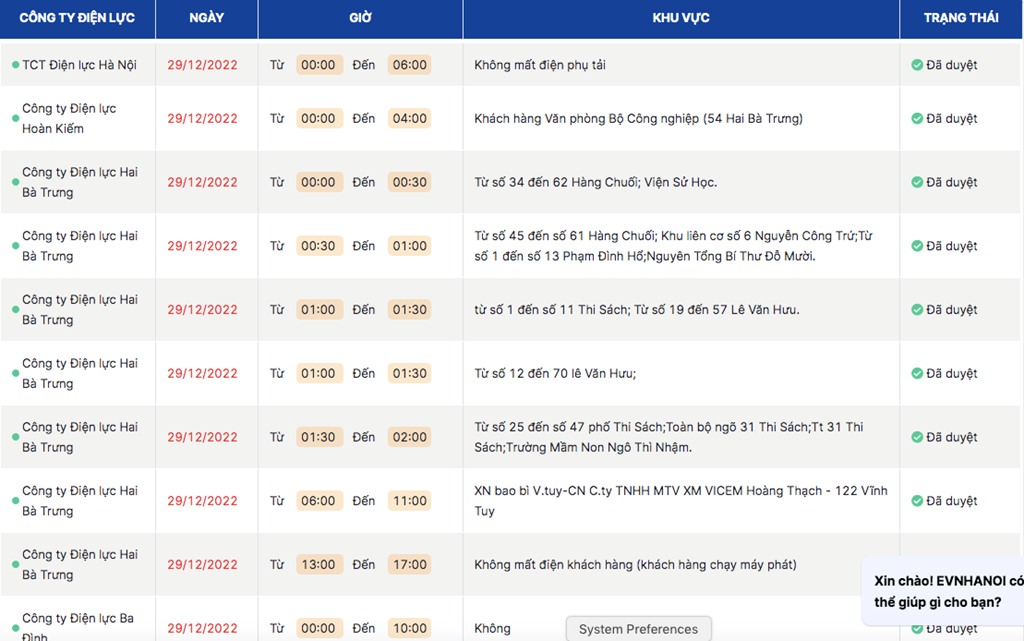
Task: Click the green dot beside TCT Điện lực Hà Nội
Action: tap(15, 65)
